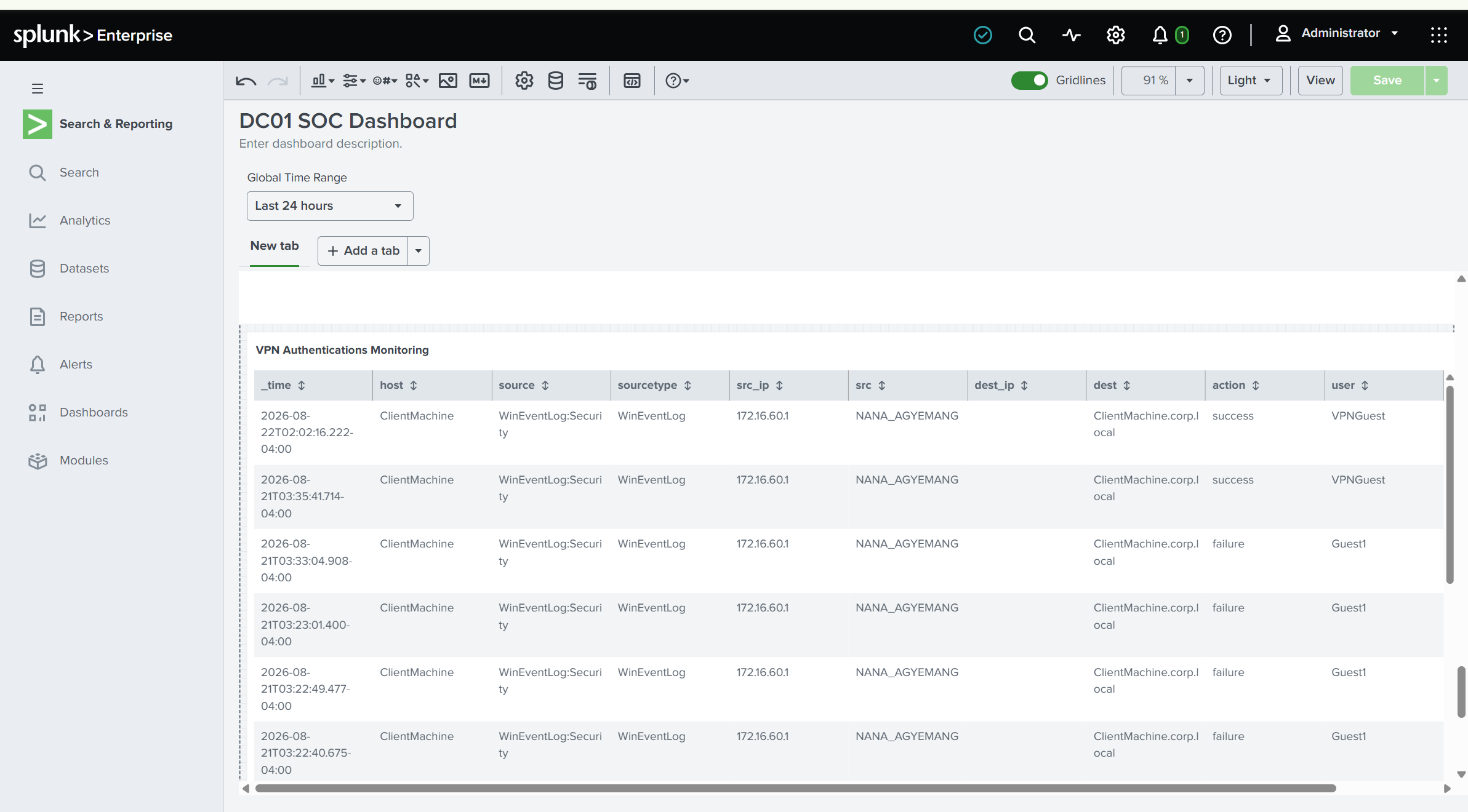1468x812 pixels.
Task: Open the global search magnifier in header
Action: click(x=1027, y=35)
